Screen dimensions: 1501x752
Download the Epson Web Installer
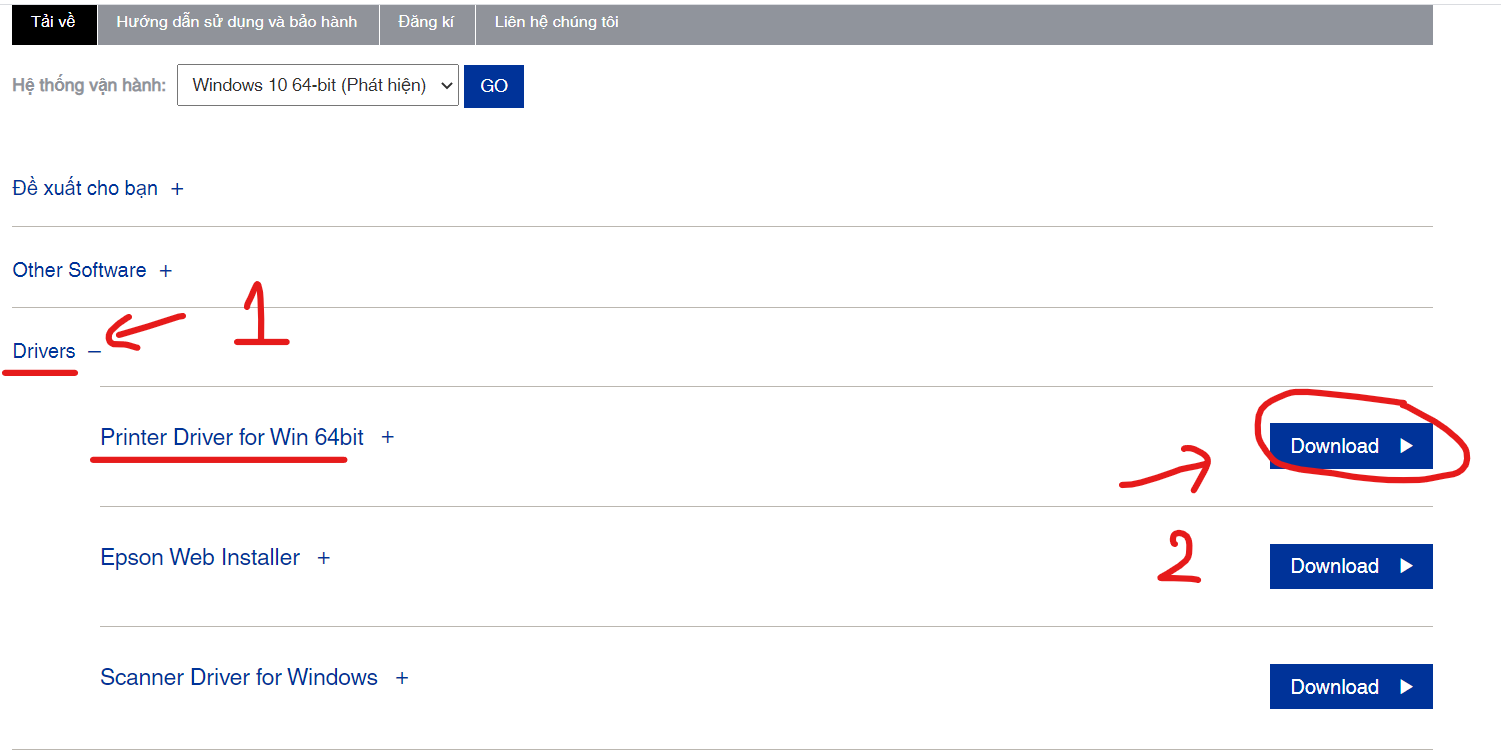(x=1350, y=566)
